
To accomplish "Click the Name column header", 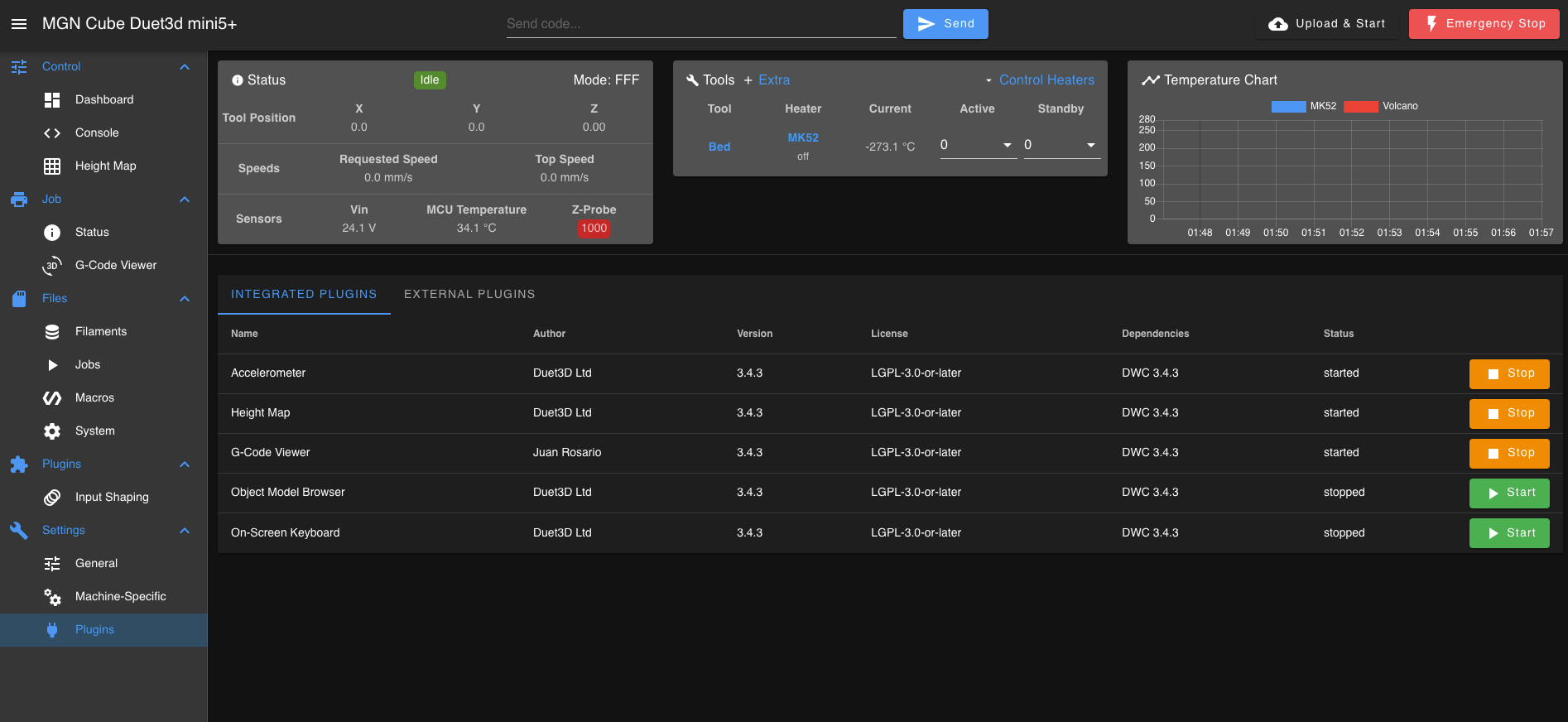I will (244, 334).
